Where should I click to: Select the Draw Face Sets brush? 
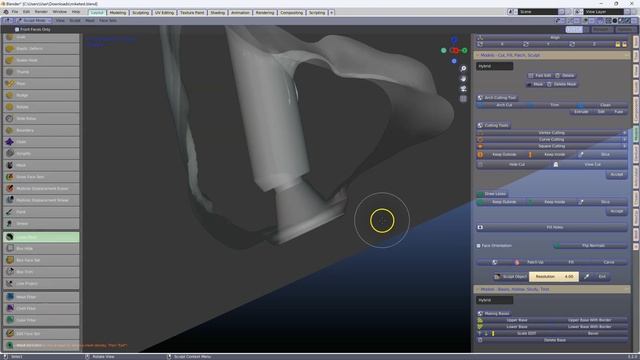tap(41, 177)
